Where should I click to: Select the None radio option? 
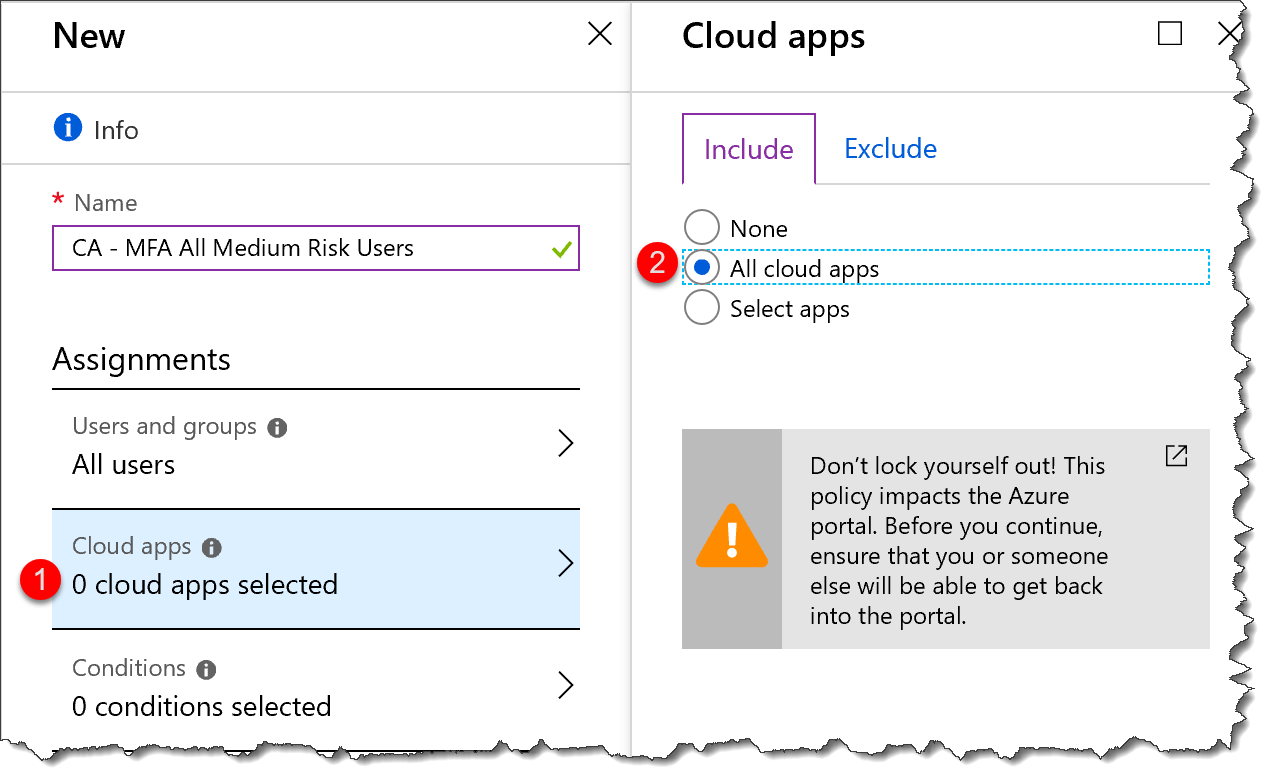(701, 227)
